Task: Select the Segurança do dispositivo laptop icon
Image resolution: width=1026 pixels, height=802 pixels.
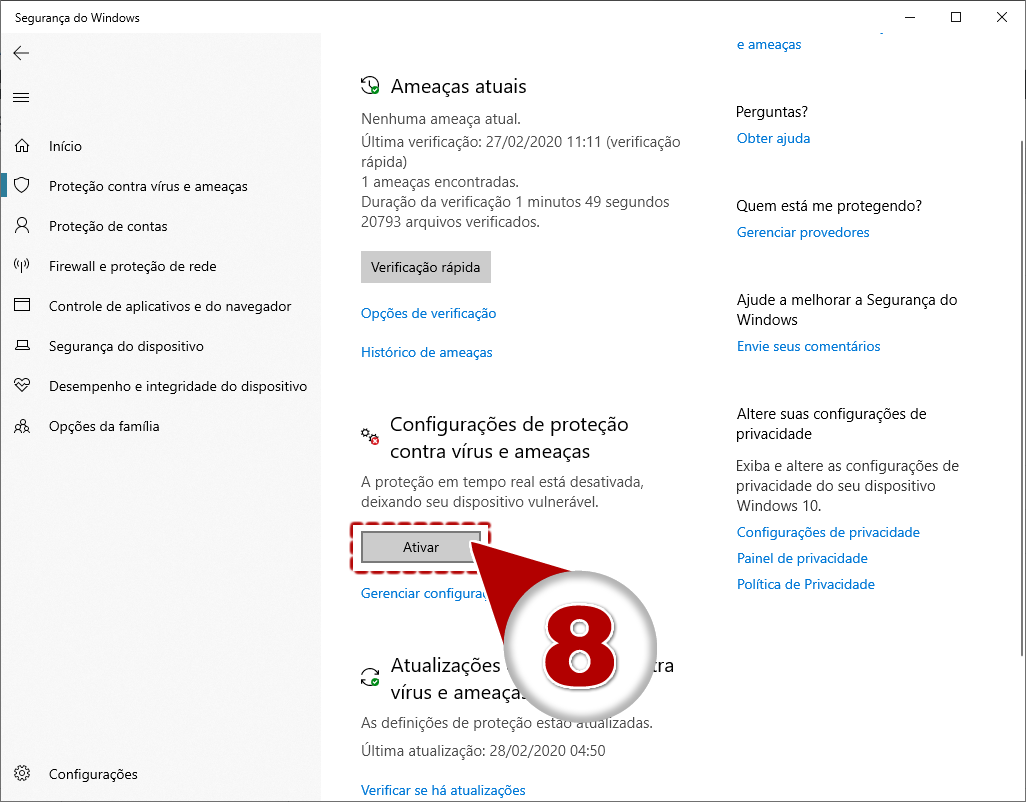Action: (22, 345)
